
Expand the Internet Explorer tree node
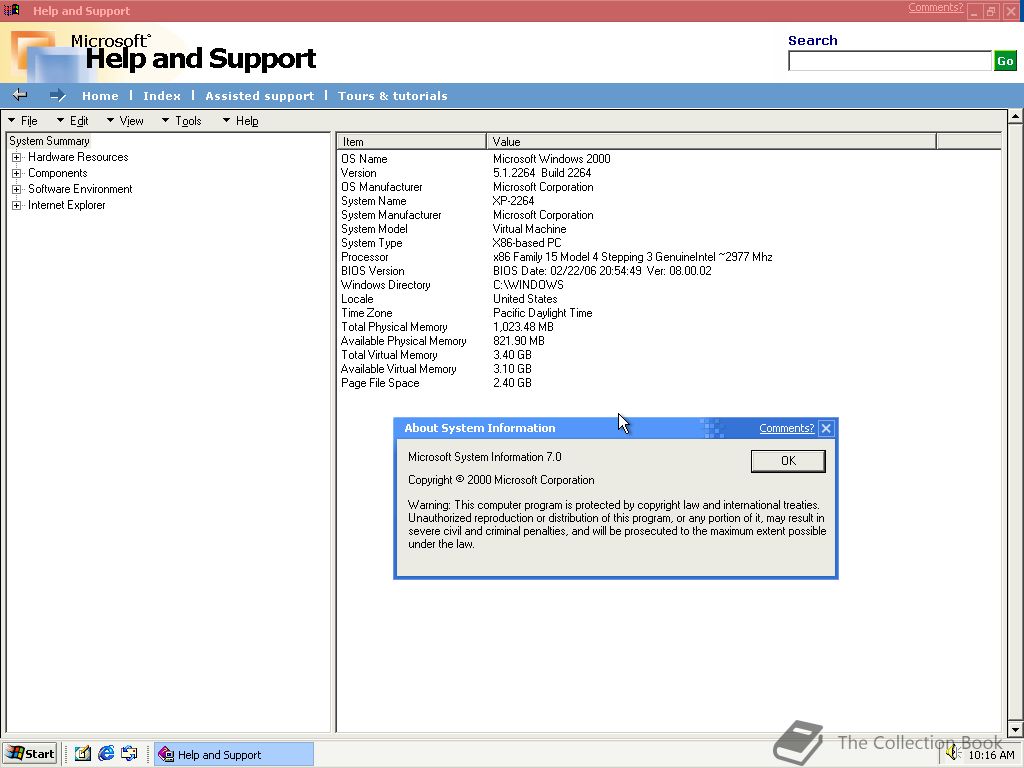pos(17,205)
